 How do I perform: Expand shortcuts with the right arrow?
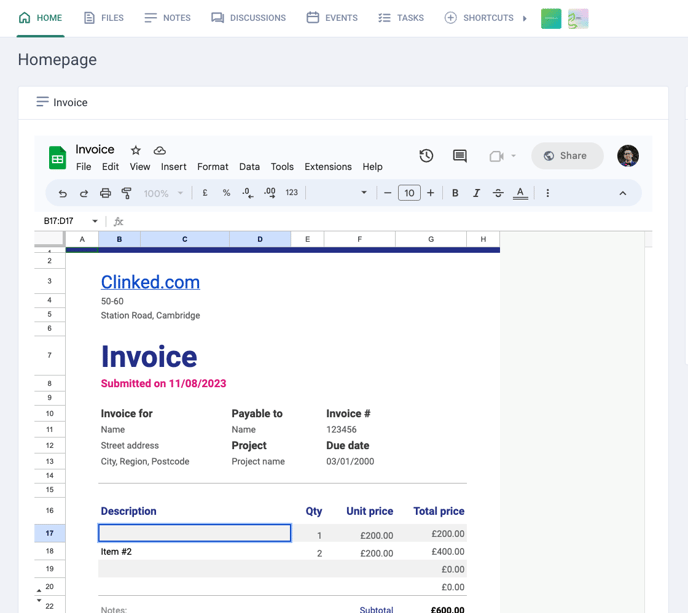click(524, 18)
